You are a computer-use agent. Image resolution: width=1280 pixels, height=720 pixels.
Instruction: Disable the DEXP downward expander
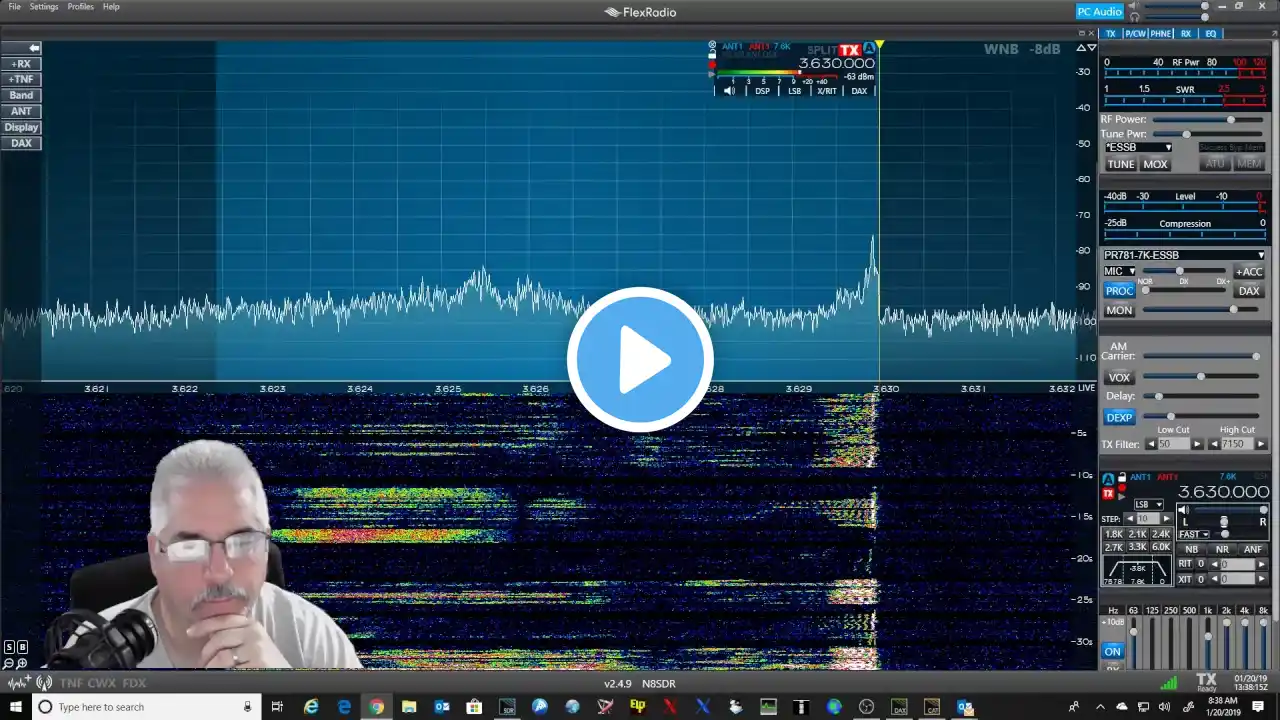(1119, 417)
